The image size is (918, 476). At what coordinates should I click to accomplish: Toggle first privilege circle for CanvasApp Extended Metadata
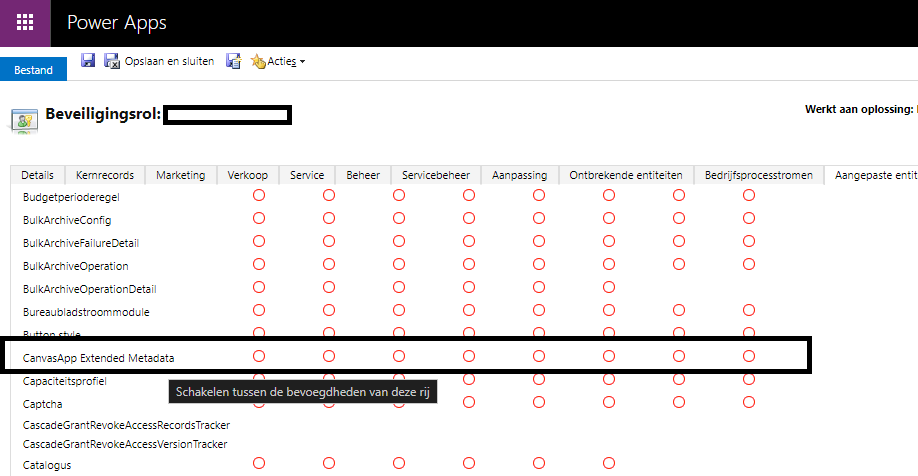259,356
